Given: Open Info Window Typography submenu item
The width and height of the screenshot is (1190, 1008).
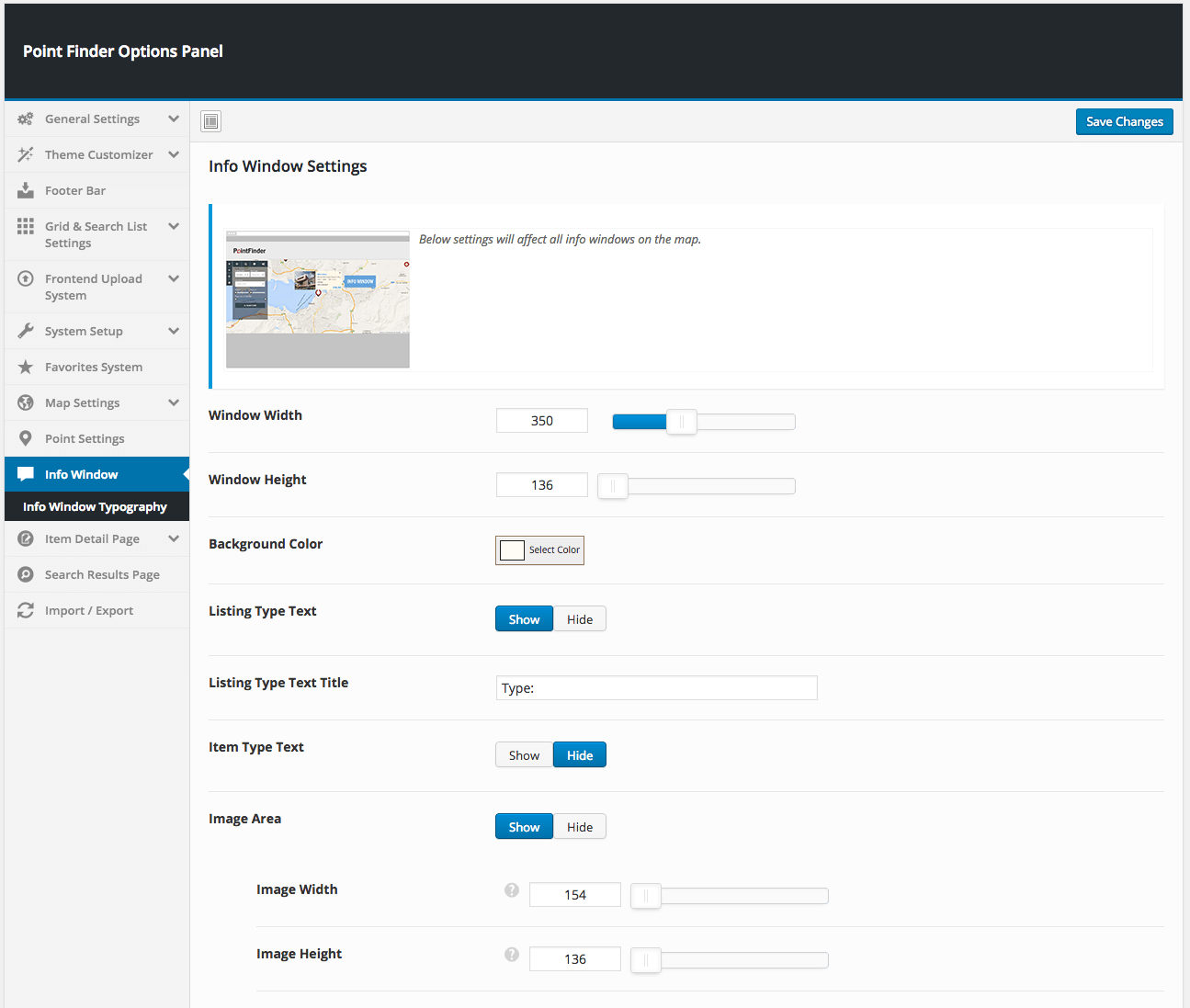Looking at the screenshot, I should coord(95,506).
